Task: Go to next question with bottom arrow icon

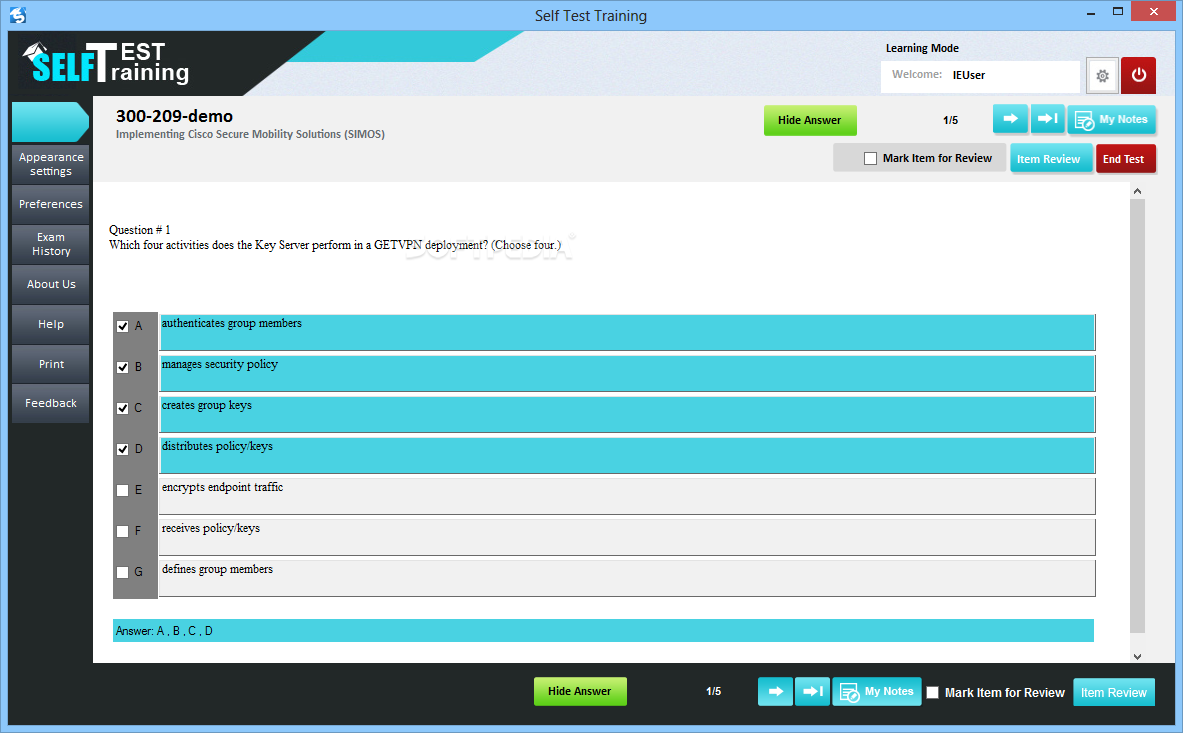Action: click(x=776, y=691)
